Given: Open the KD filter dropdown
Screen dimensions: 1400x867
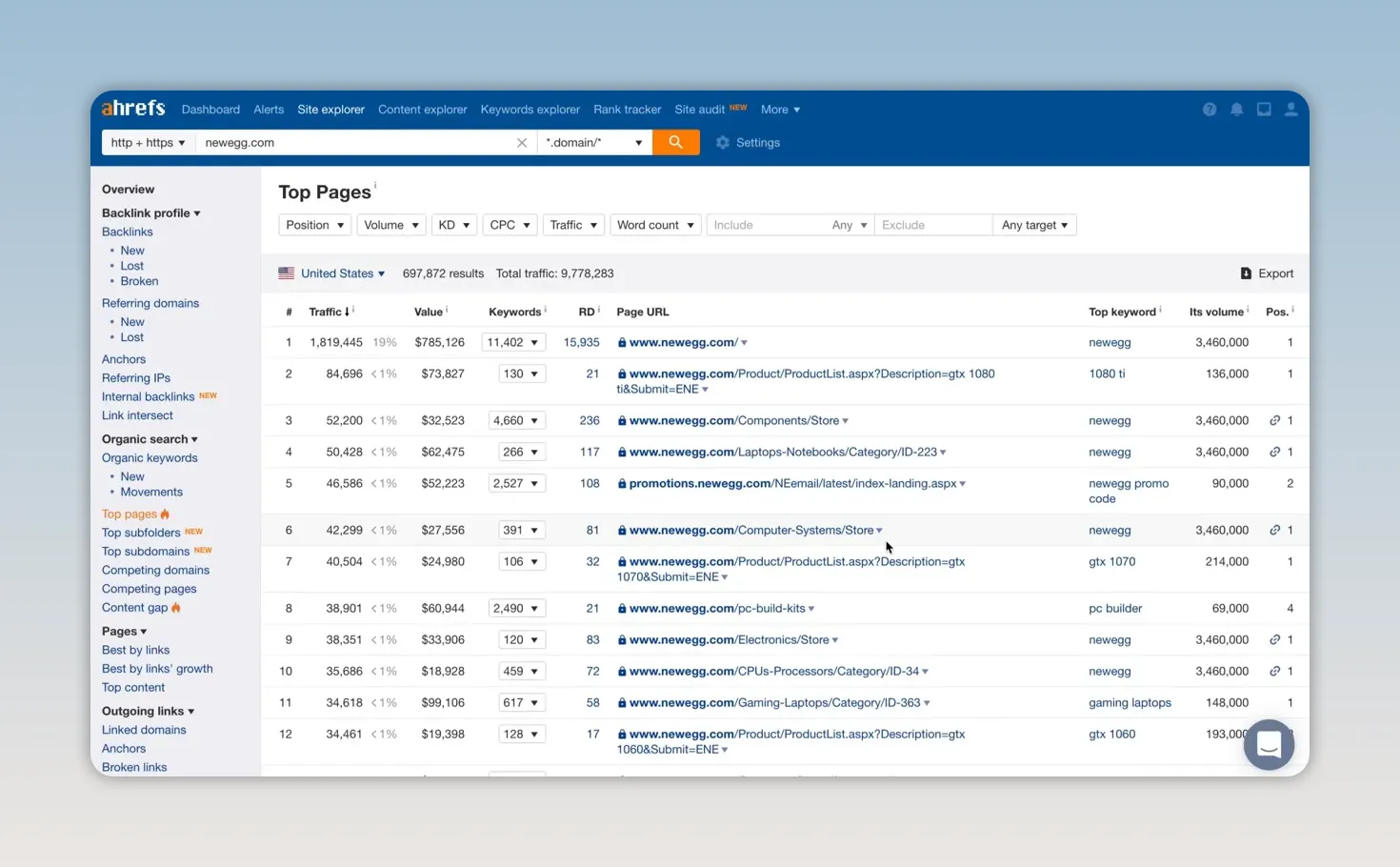Looking at the screenshot, I should 453,225.
